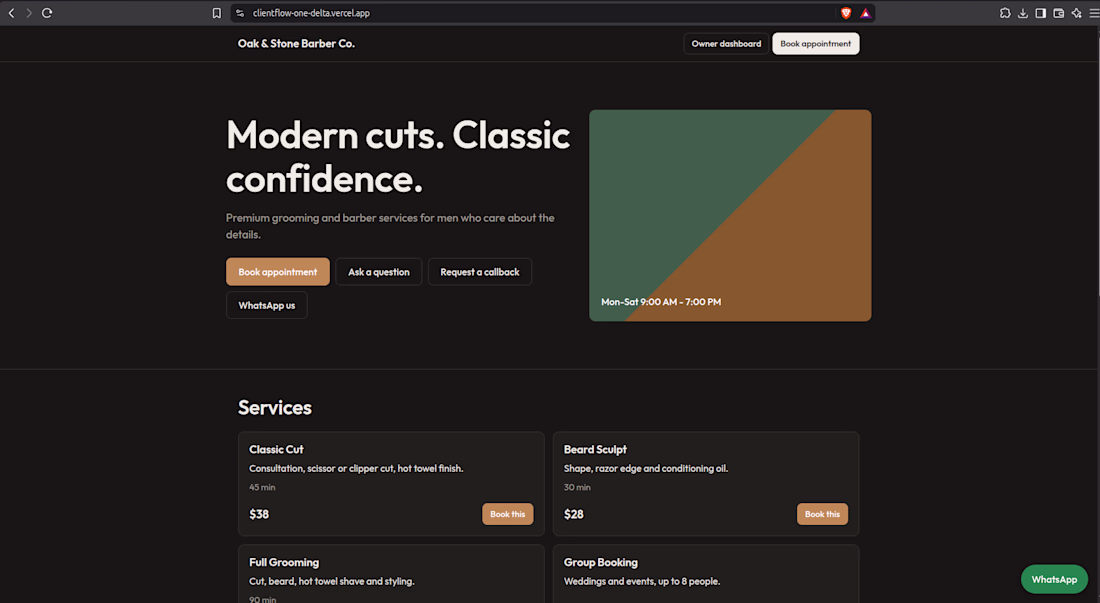Screen dimensions: 1100x603
Task: Open site settings icon in the address bar
Action: pyautogui.click(x=240, y=13)
